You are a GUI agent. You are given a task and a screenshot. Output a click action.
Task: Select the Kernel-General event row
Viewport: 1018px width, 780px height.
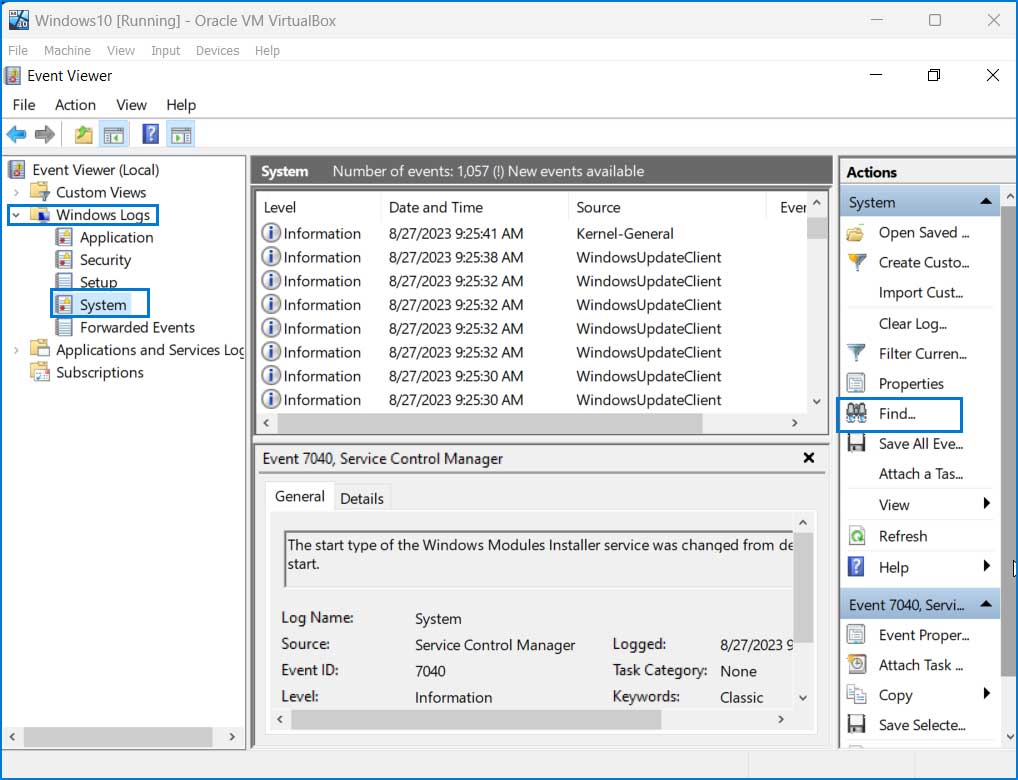tap(532, 234)
